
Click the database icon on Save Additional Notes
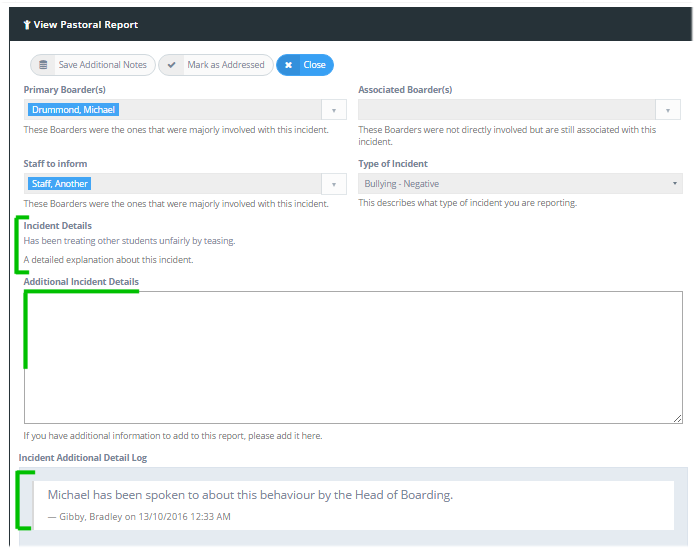[43, 65]
